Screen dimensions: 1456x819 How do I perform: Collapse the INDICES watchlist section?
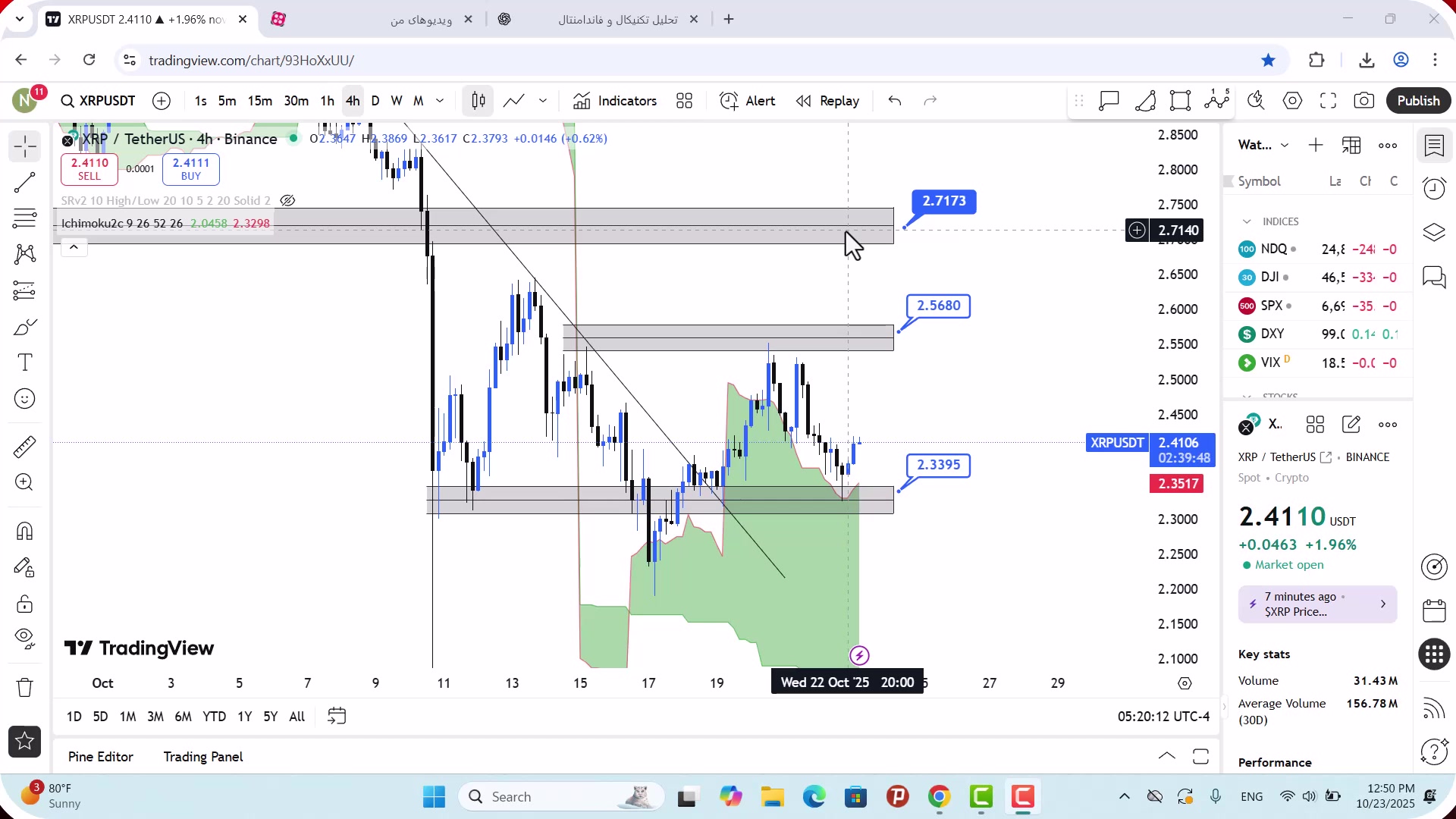point(1247,221)
